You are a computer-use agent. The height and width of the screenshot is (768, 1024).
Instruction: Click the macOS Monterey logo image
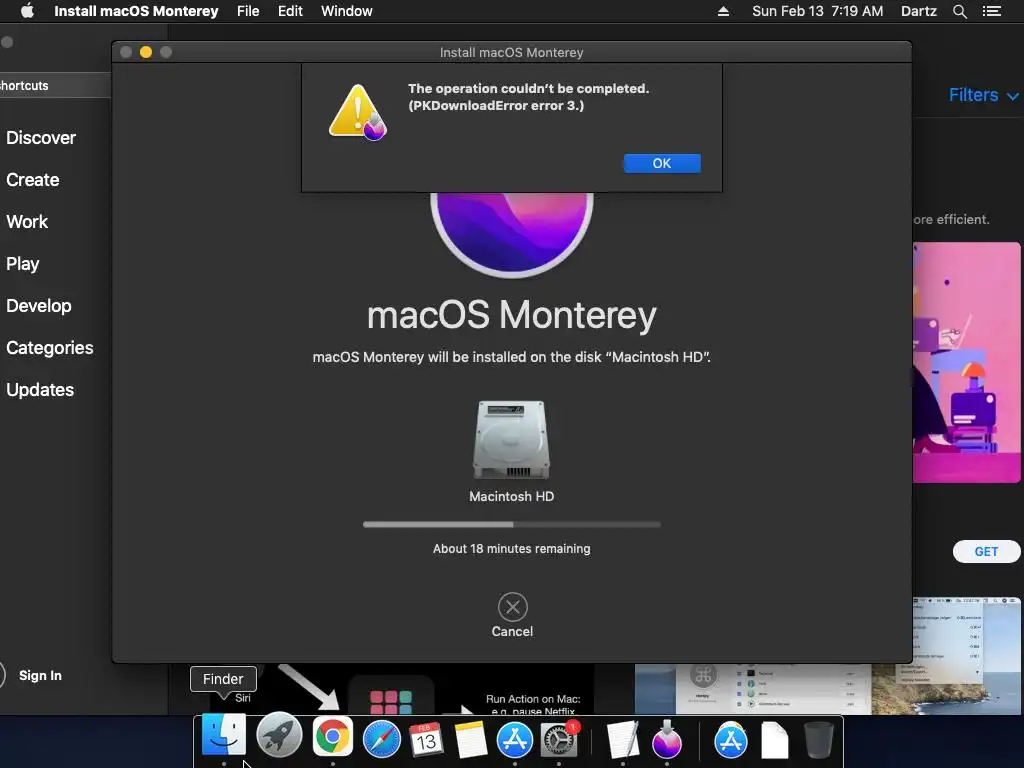(512, 234)
